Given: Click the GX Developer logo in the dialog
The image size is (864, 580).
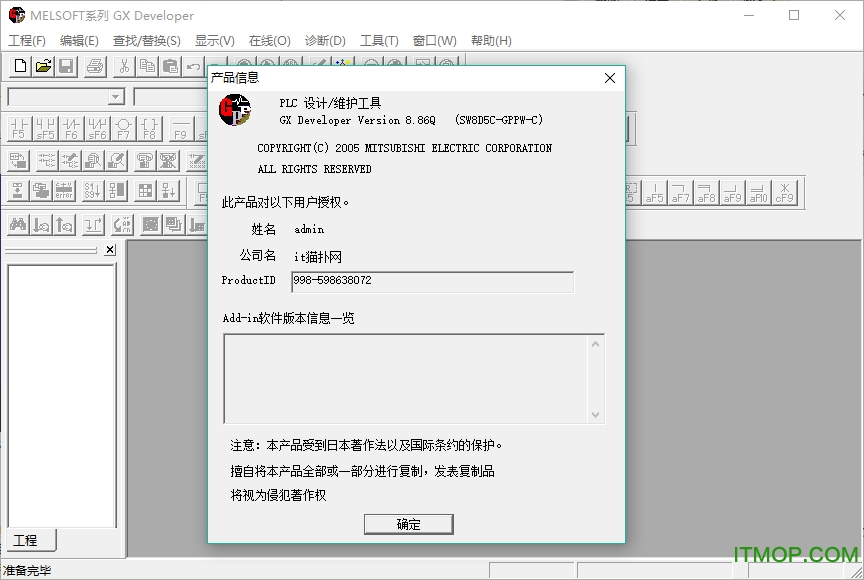Looking at the screenshot, I should [235, 110].
